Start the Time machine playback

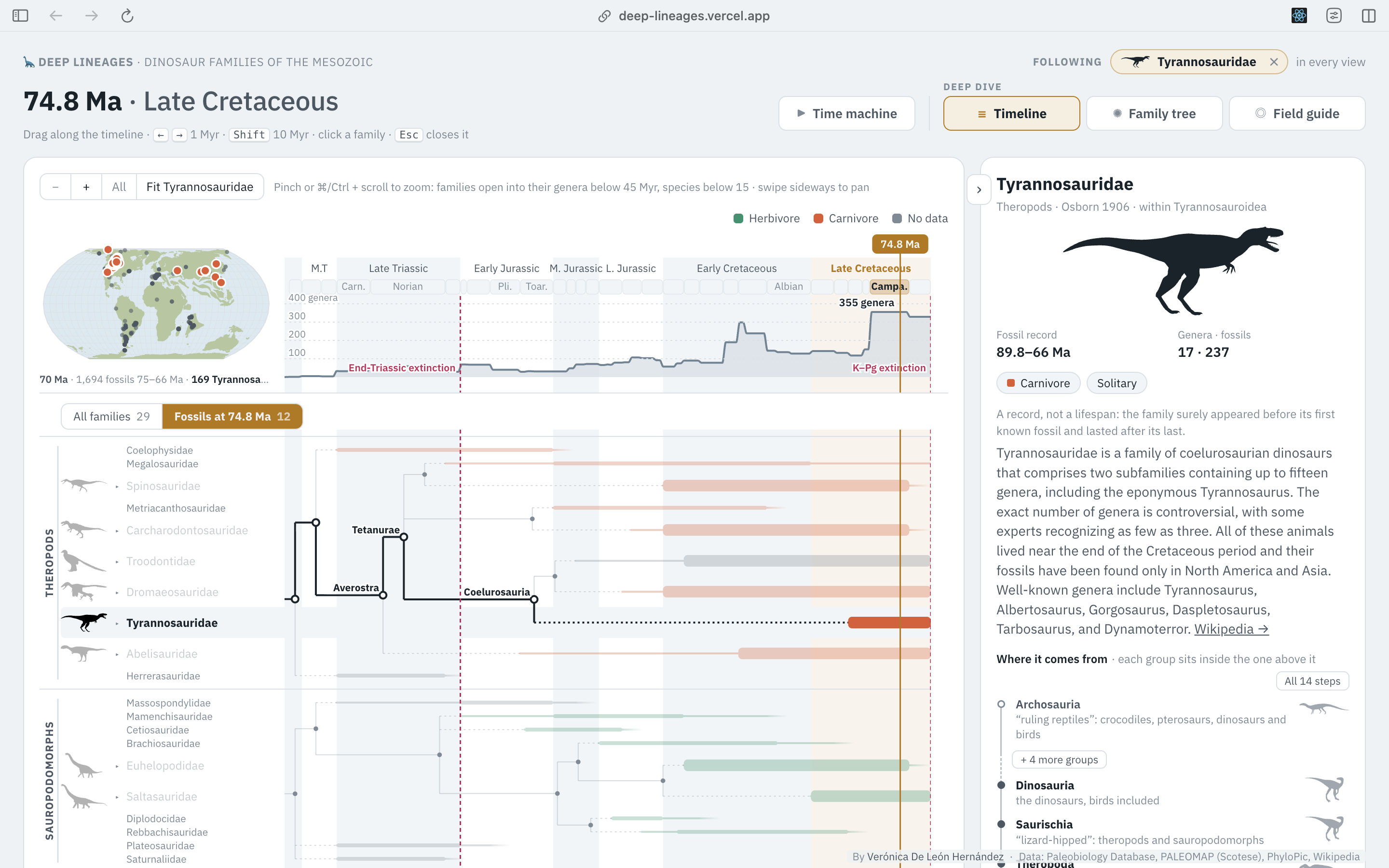point(846,114)
